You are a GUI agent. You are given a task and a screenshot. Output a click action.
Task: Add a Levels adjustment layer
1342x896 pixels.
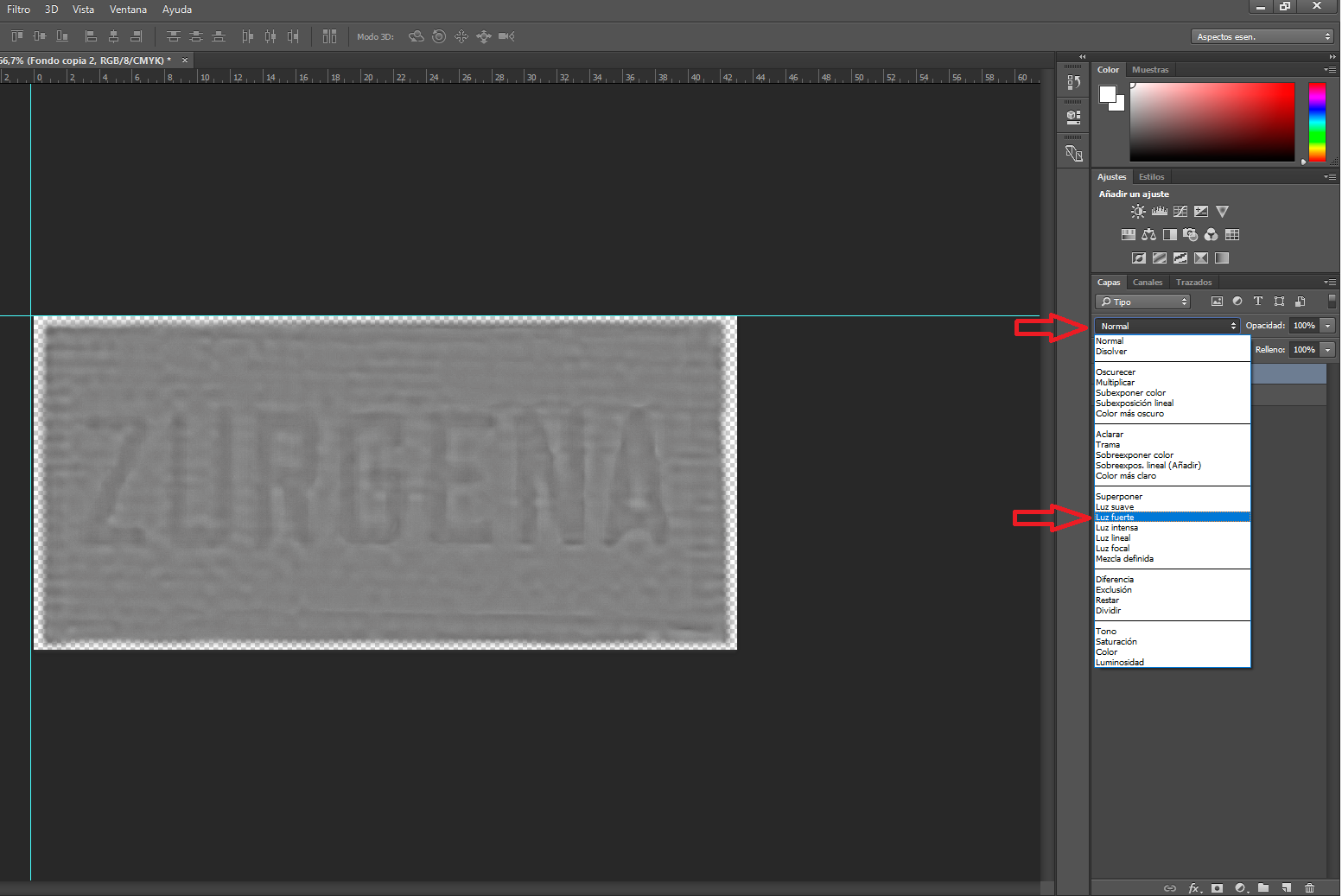[1160, 211]
